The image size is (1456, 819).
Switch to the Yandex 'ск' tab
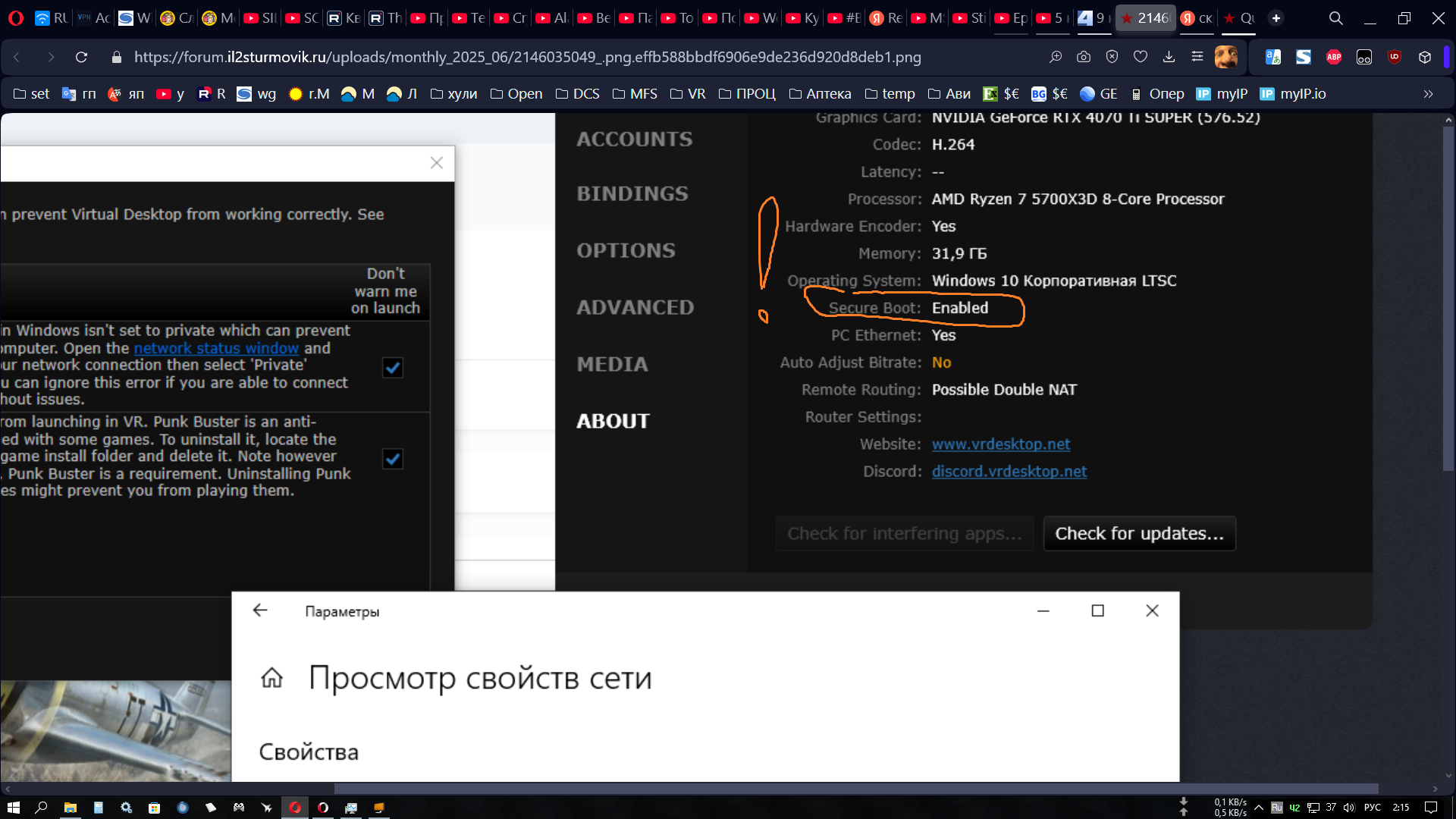tap(1197, 17)
